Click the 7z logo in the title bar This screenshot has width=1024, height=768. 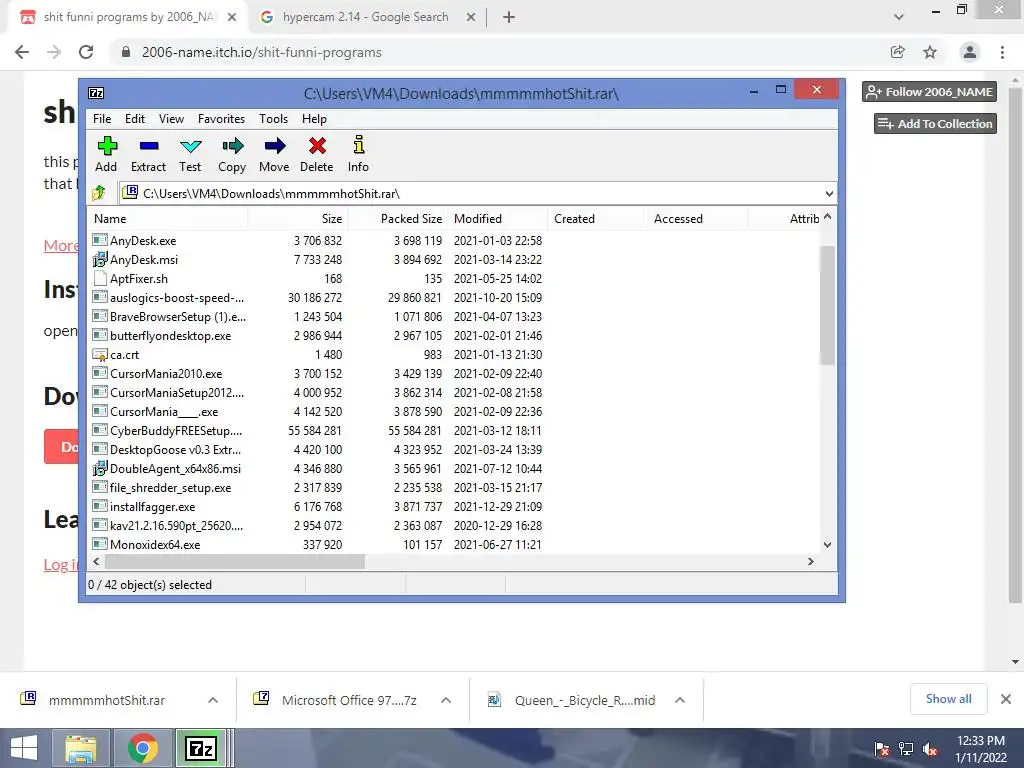[96, 93]
